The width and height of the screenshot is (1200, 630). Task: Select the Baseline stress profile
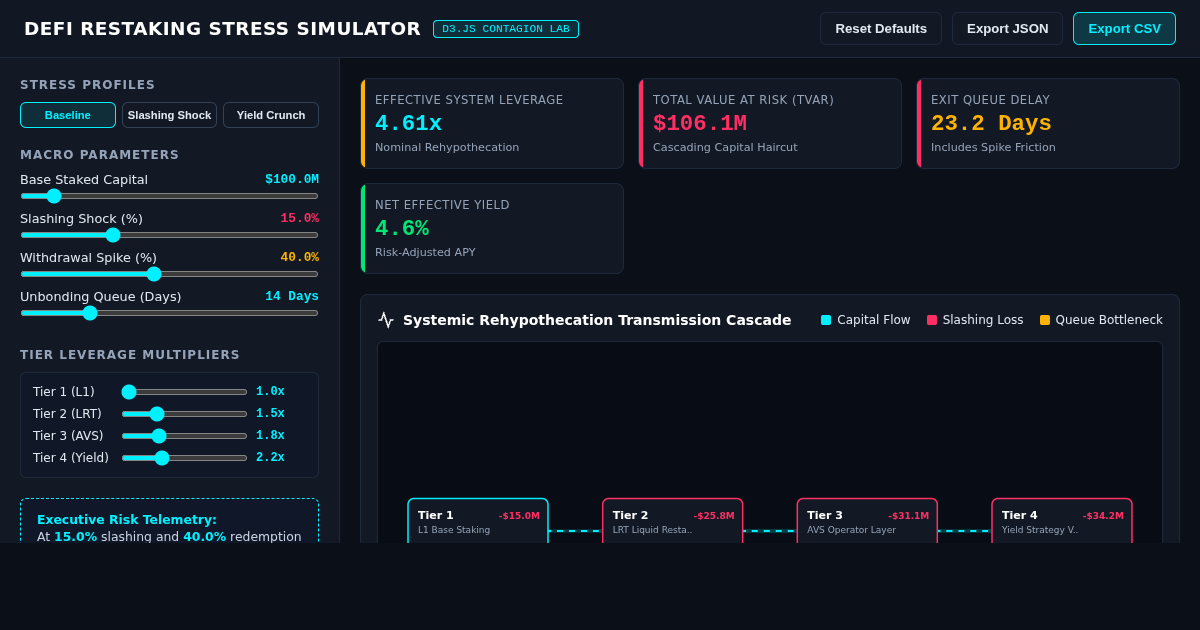click(68, 115)
